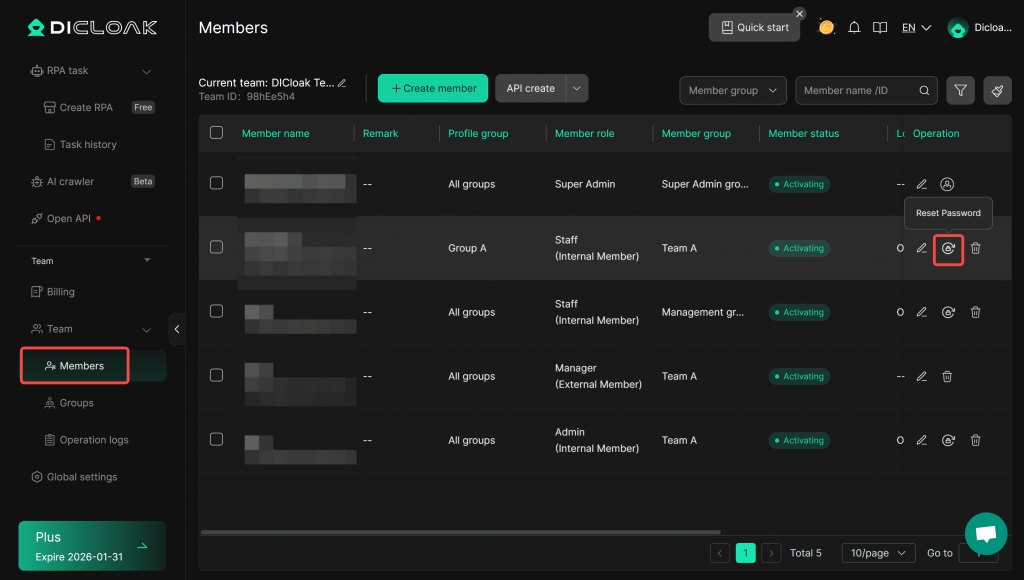Open the notifications bell
The width and height of the screenshot is (1024, 580).
coord(854,28)
